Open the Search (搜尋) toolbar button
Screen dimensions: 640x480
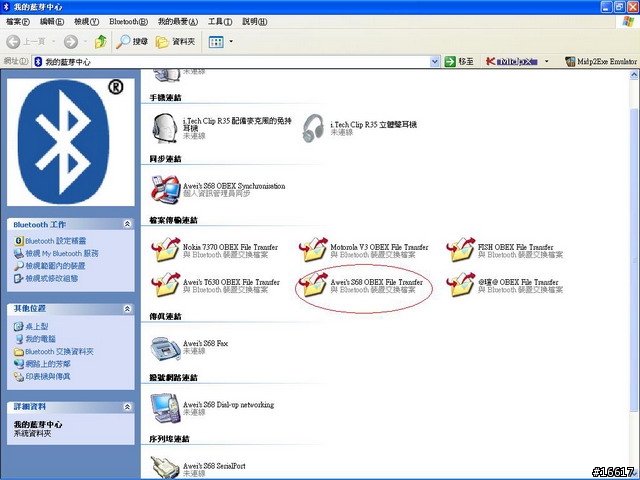coord(131,41)
